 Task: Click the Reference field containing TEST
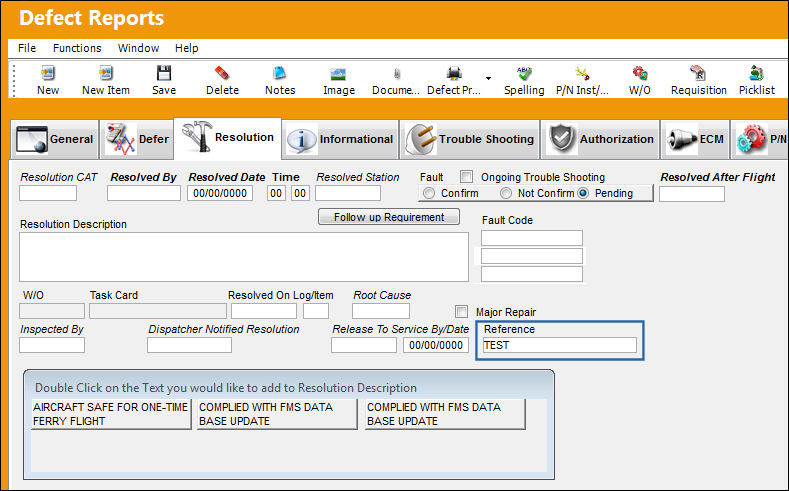click(x=559, y=345)
